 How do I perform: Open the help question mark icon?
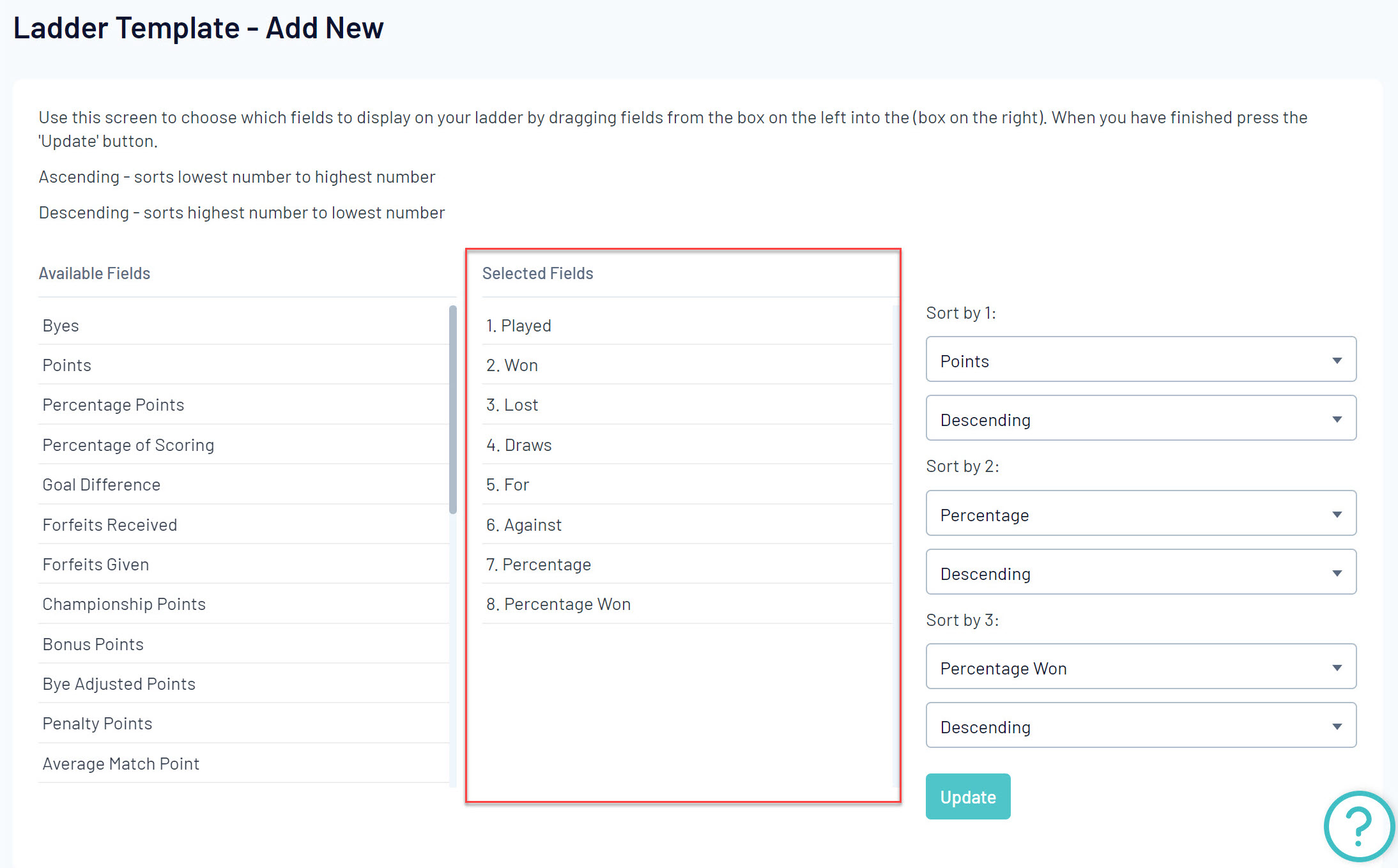coord(1359,826)
